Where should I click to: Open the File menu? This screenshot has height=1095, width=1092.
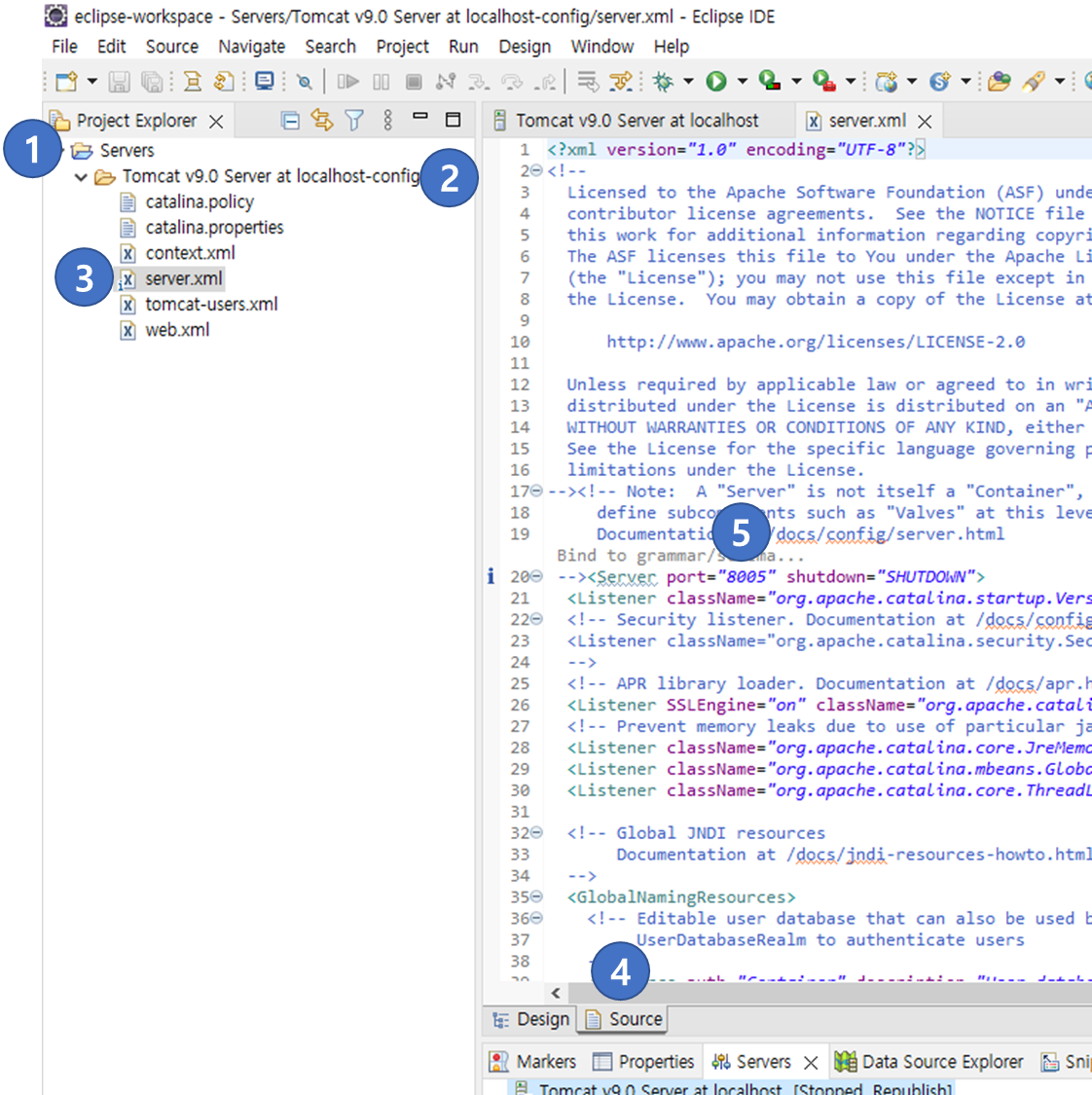pyautogui.click(x=64, y=47)
